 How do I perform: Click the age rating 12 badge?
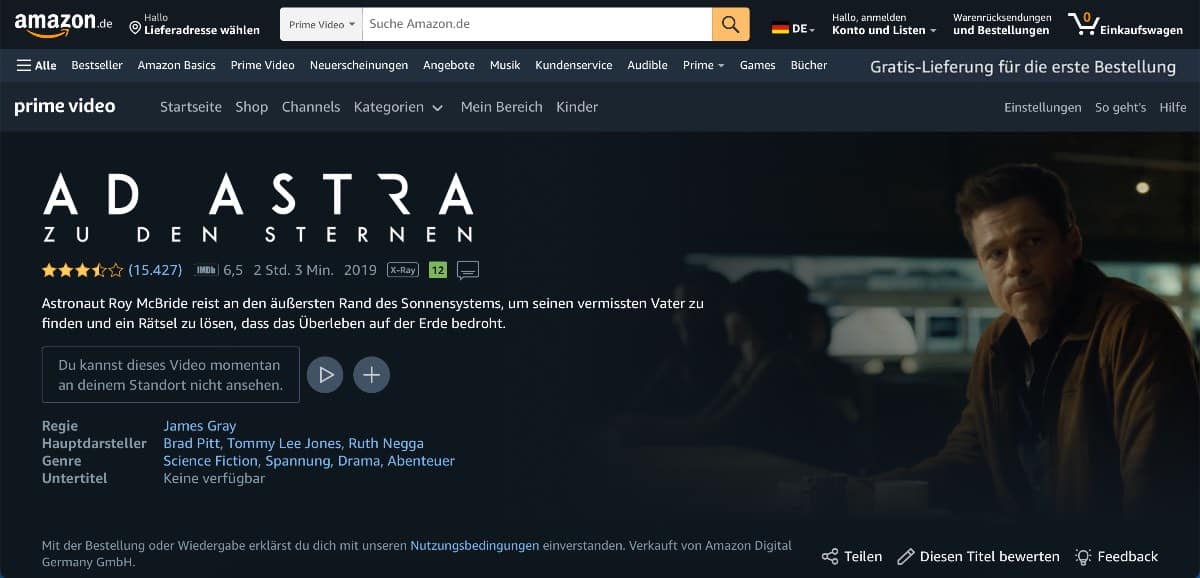437,270
